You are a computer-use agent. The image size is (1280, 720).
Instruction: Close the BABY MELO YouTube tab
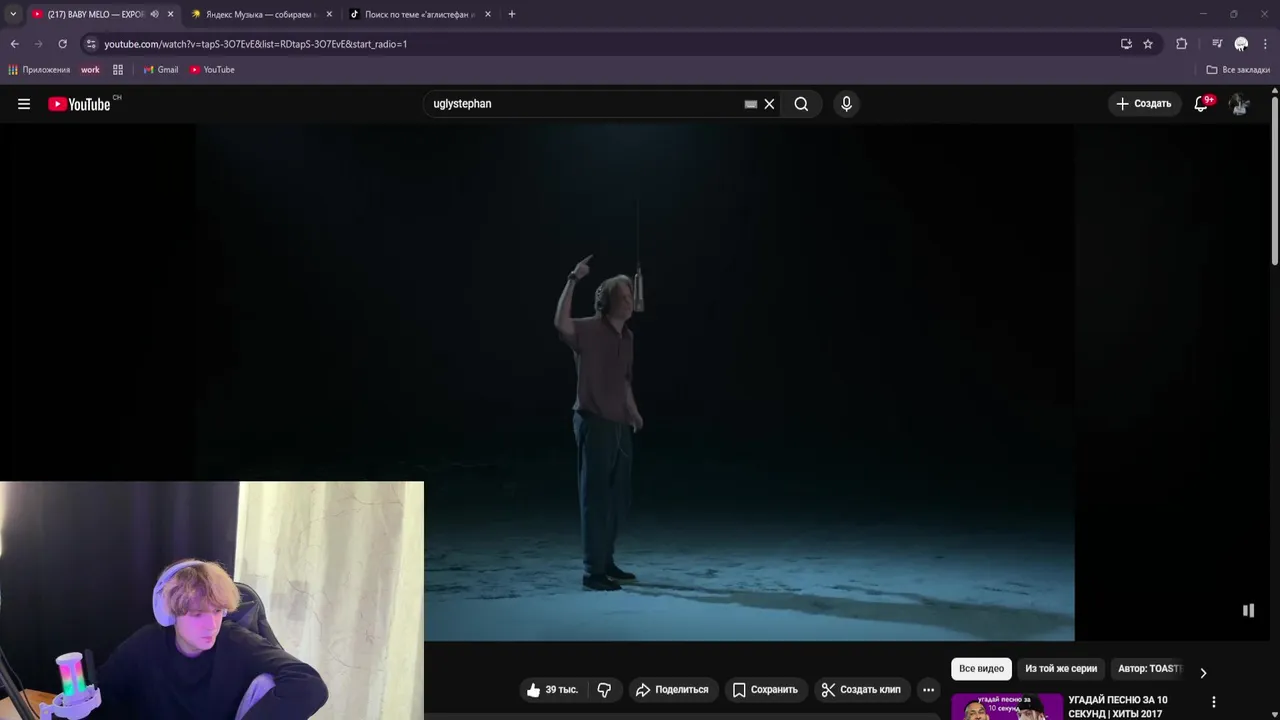(x=170, y=14)
